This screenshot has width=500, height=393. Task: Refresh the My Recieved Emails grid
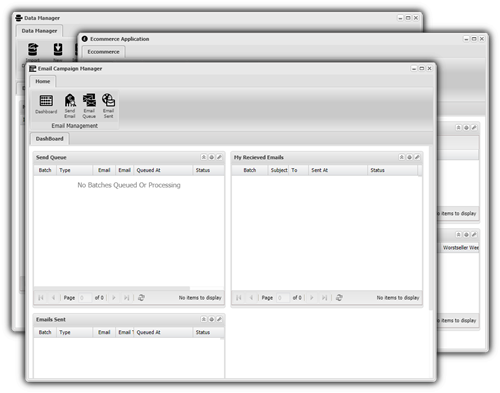pyautogui.click(x=339, y=298)
